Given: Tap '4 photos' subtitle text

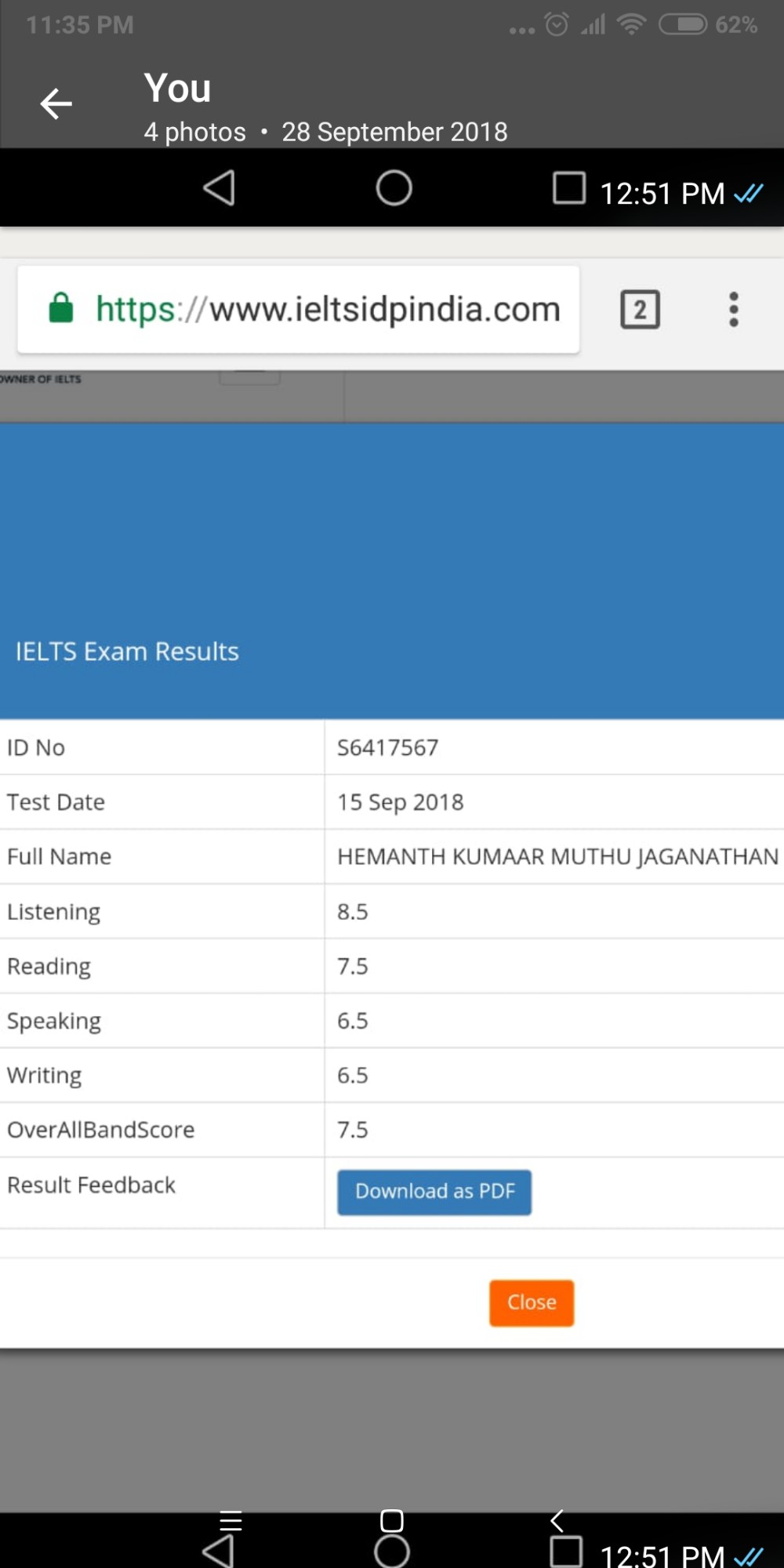Looking at the screenshot, I should (194, 132).
